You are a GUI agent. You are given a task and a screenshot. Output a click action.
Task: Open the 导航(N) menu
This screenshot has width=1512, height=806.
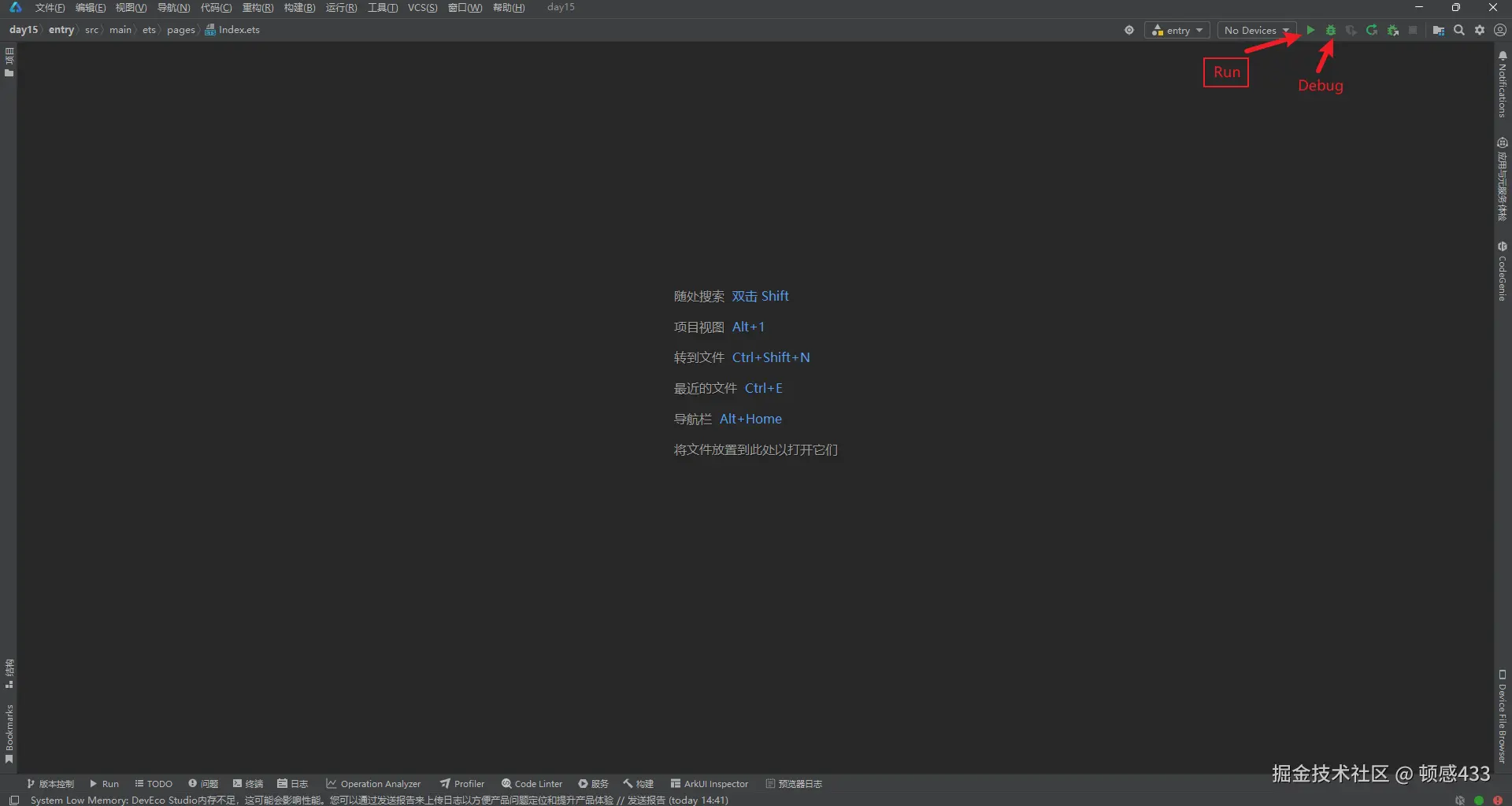point(173,8)
